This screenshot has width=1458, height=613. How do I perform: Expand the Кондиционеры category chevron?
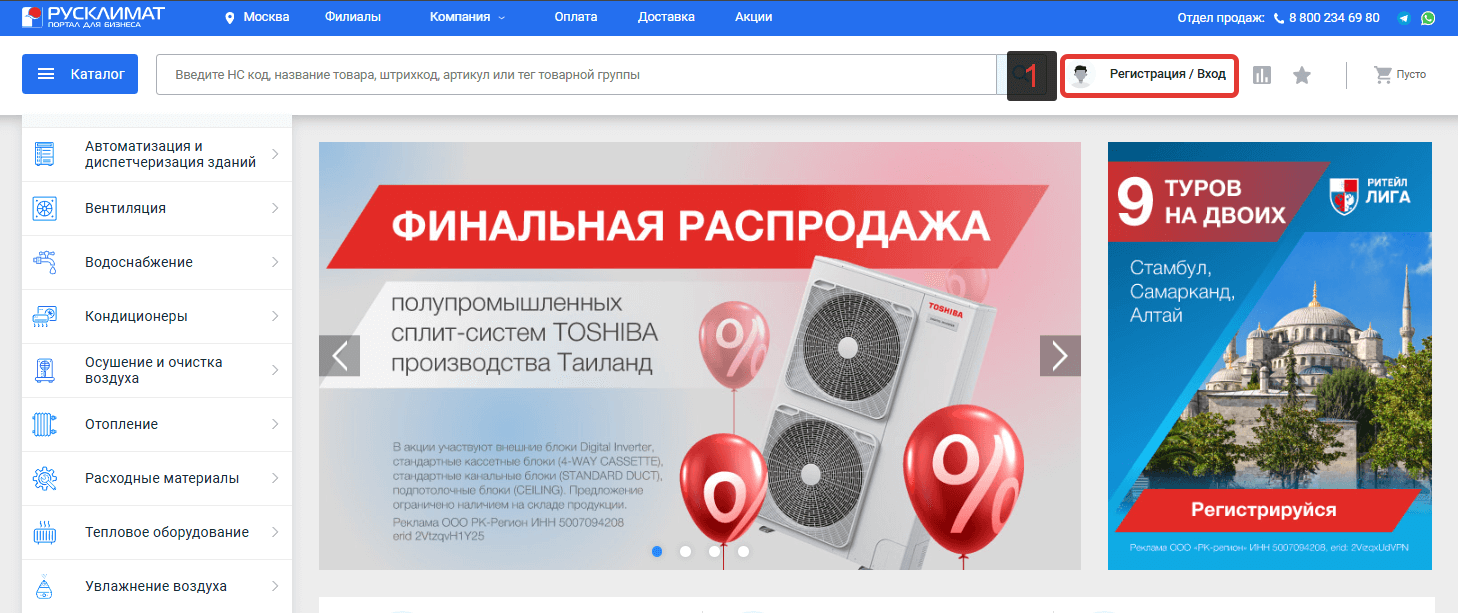274,316
